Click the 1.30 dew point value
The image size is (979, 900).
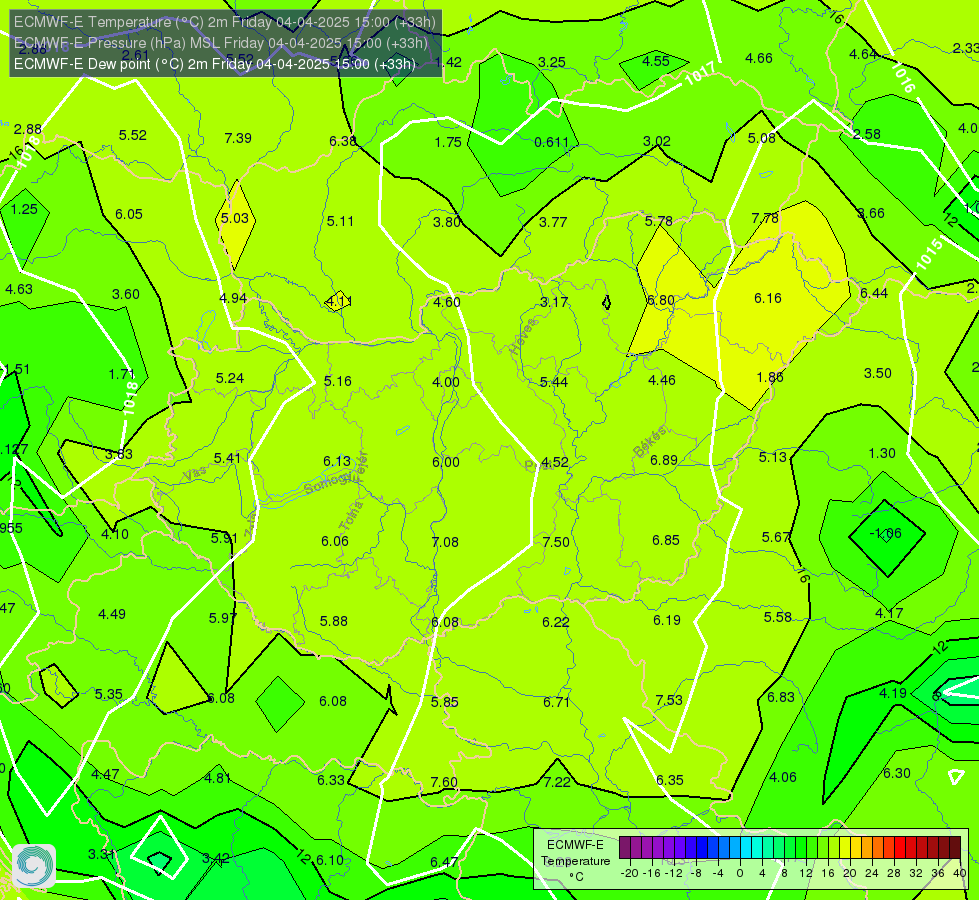[882, 453]
